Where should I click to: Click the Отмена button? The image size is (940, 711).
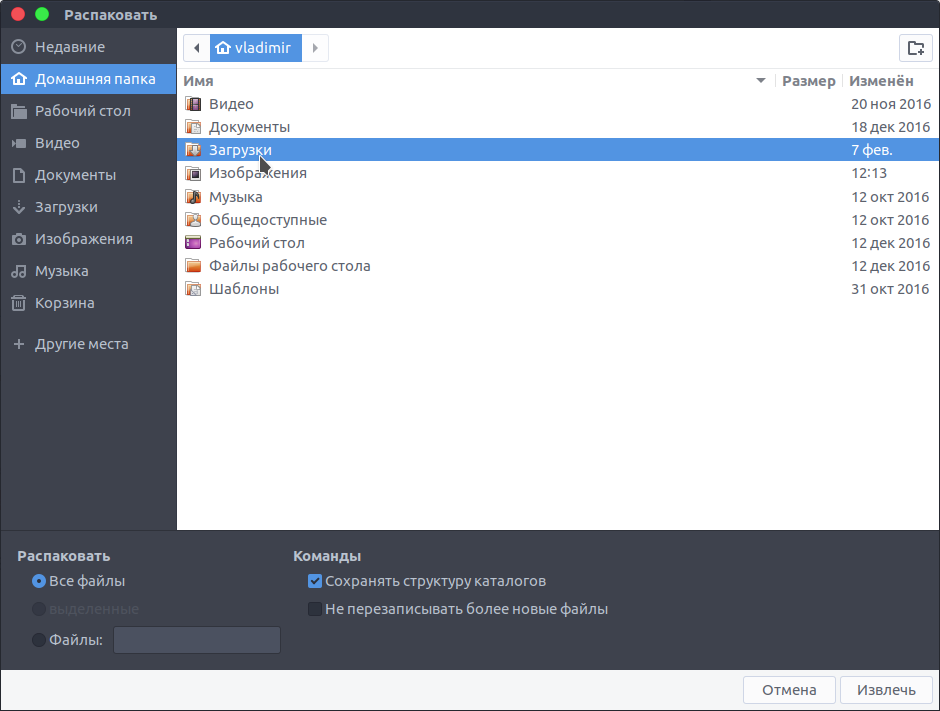pyautogui.click(x=789, y=690)
